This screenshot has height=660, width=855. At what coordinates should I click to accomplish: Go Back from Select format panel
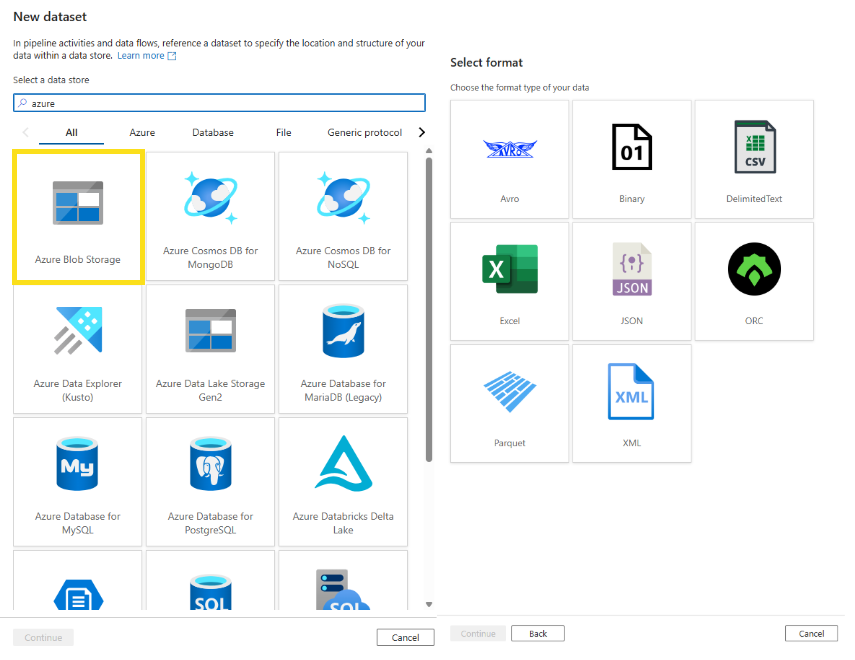click(x=538, y=633)
